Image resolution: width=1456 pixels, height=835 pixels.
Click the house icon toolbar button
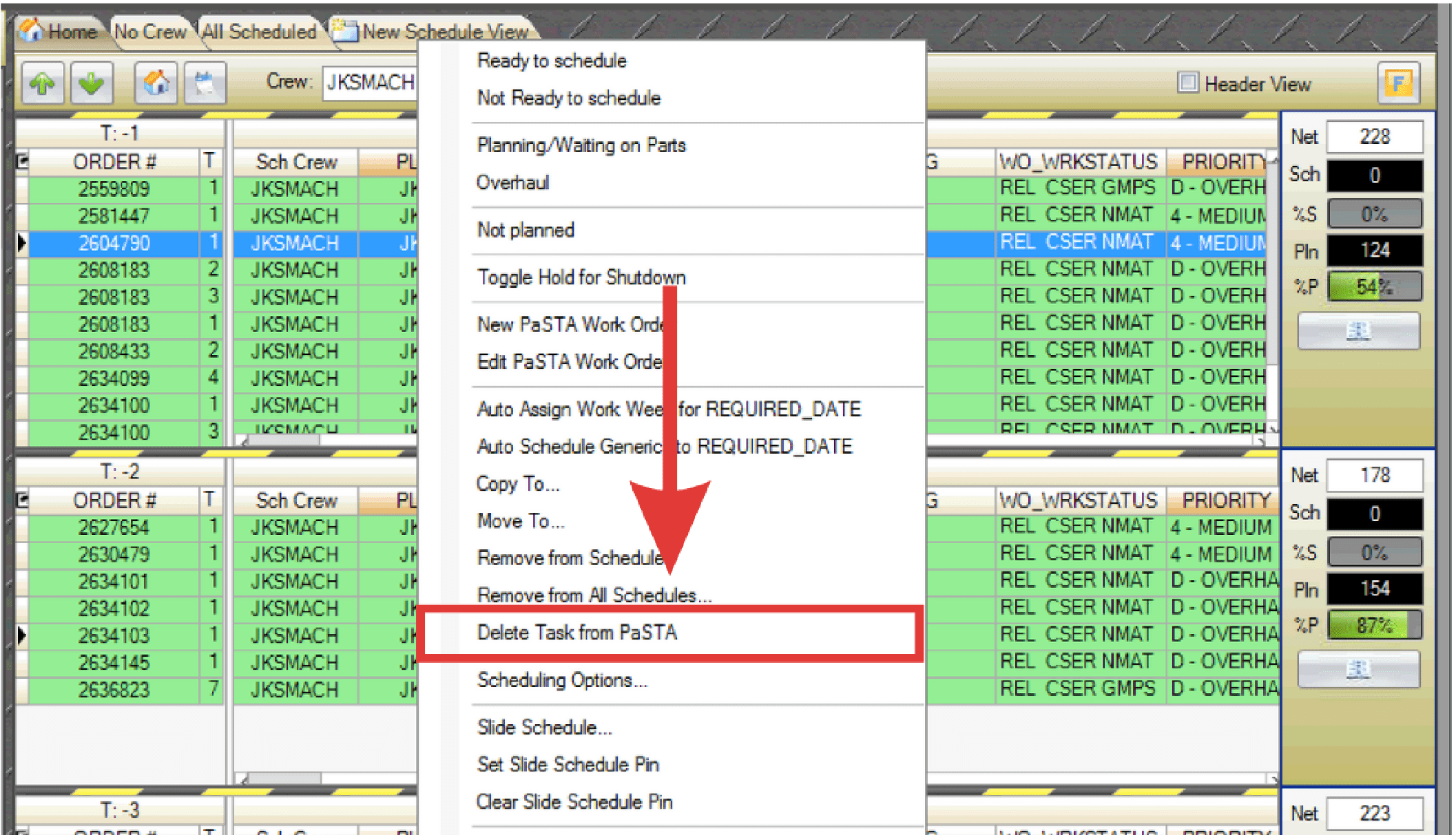(x=156, y=83)
